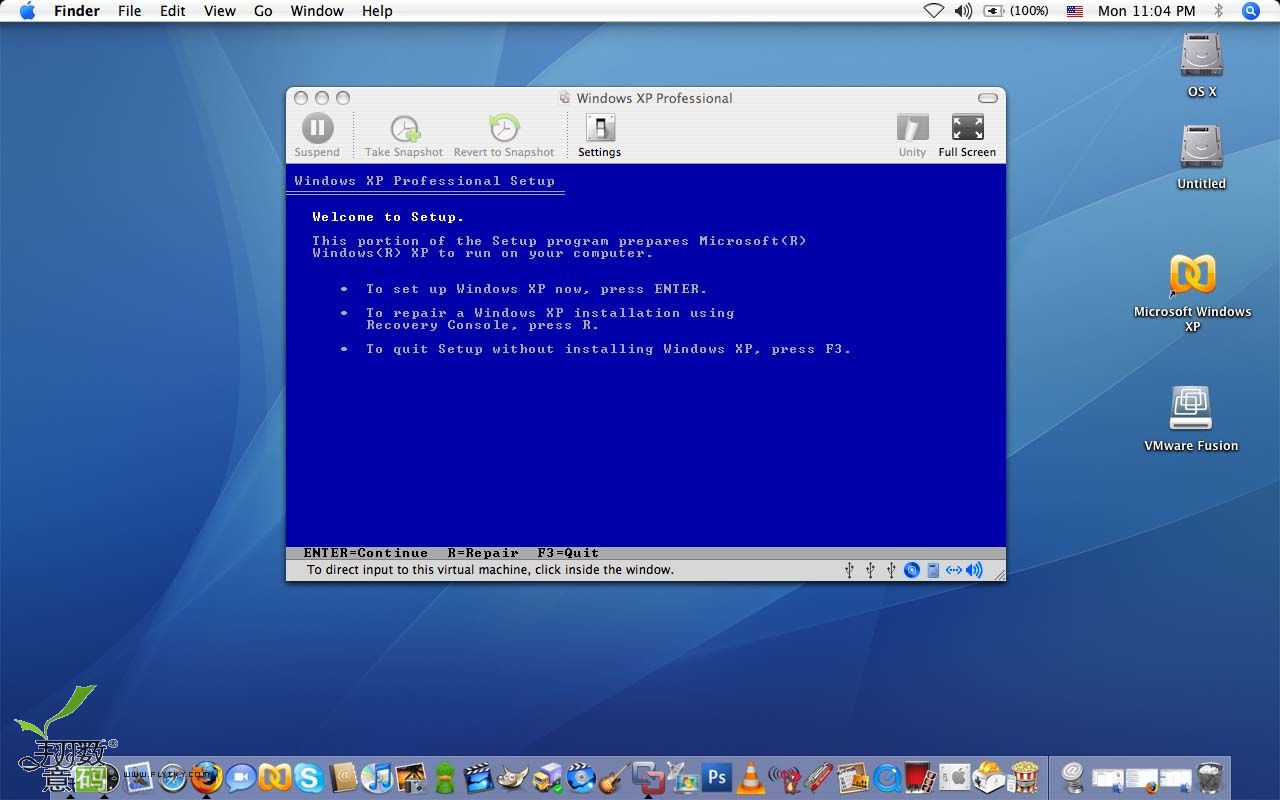
Task: Open Spotlight search in menu bar
Action: click(1250, 11)
